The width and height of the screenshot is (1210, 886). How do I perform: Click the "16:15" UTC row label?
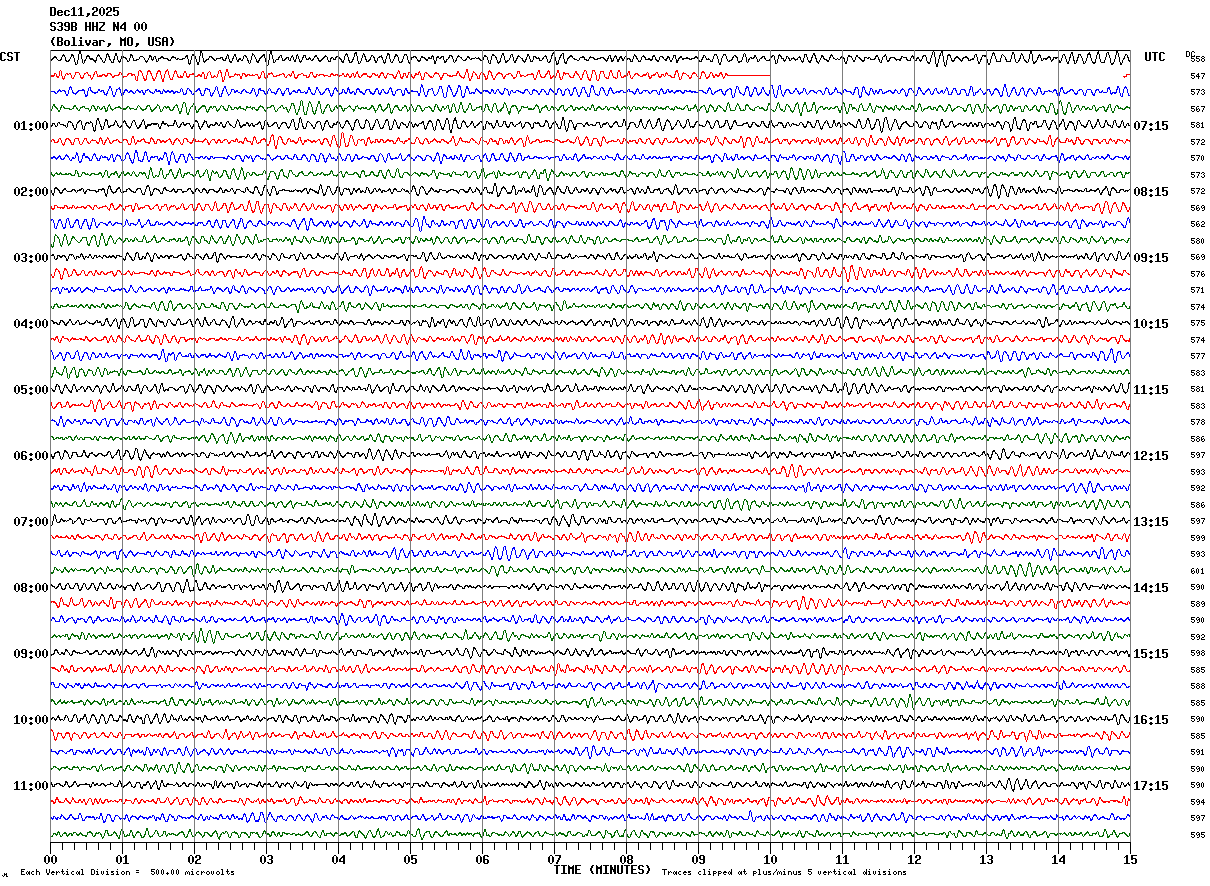pyautogui.click(x=1151, y=720)
